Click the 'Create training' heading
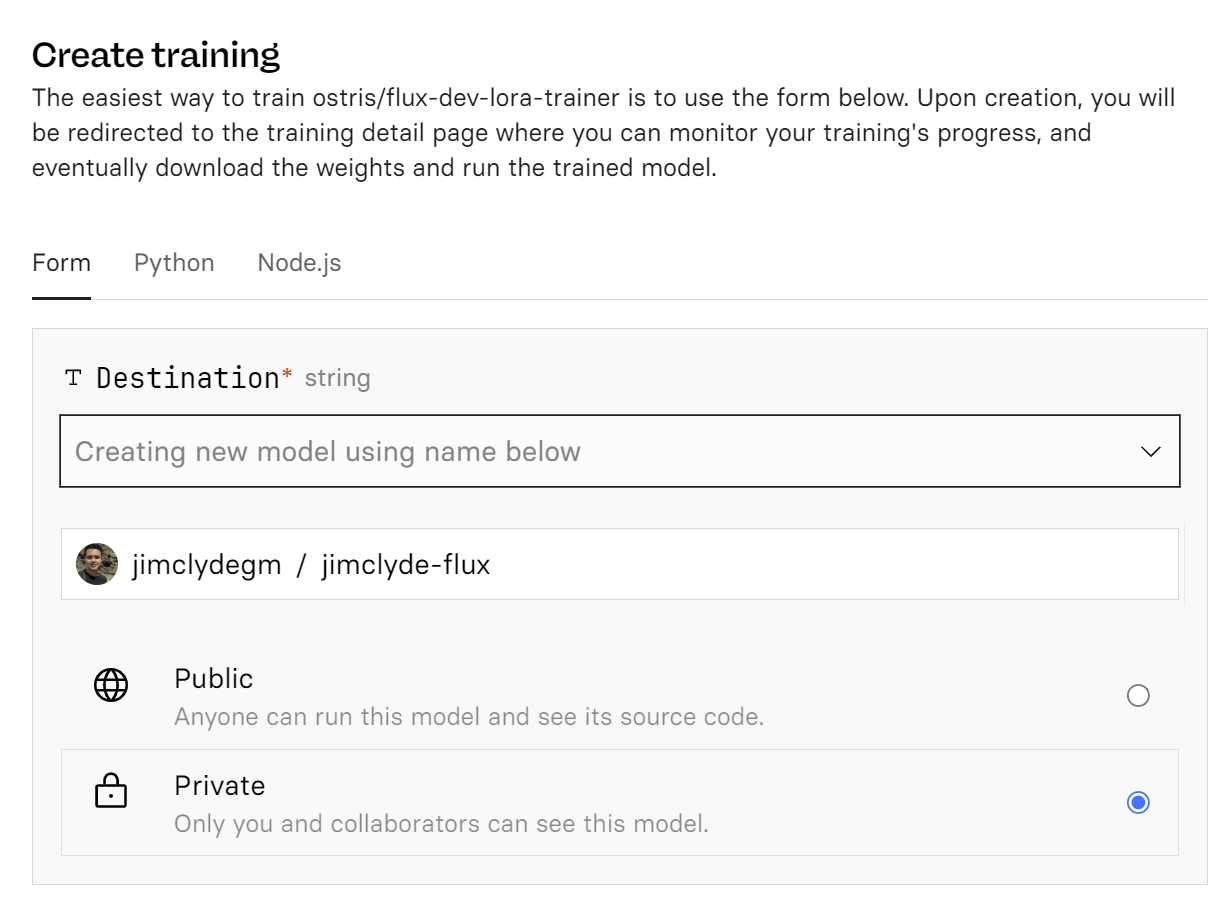Viewport: 1221px width, 905px height. (x=156, y=55)
